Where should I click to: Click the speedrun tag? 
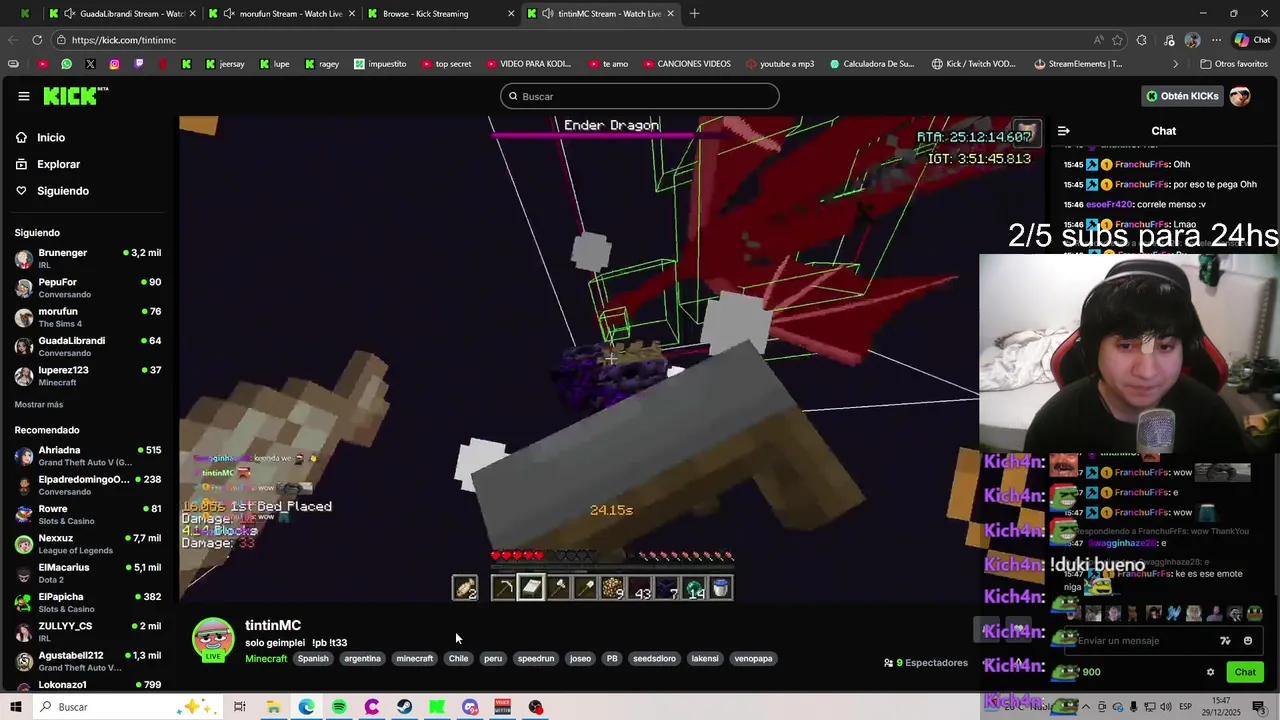coord(536,659)
